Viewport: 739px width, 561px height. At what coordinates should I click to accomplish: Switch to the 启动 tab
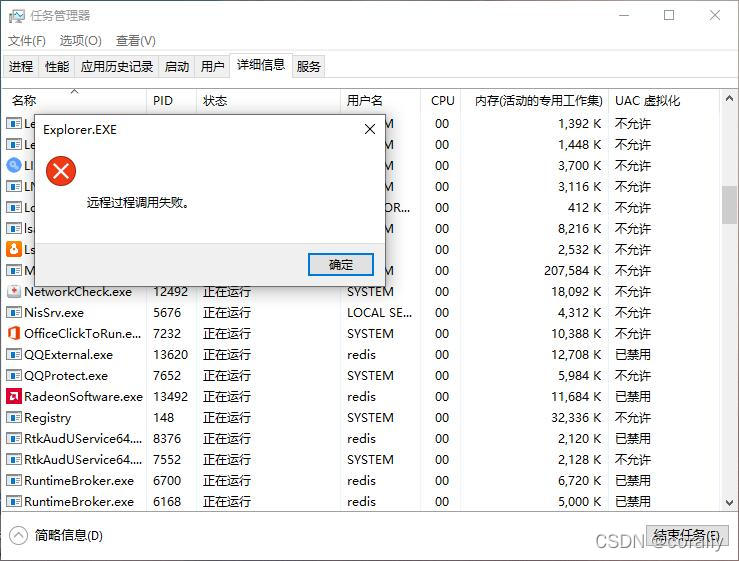point(177,66)
